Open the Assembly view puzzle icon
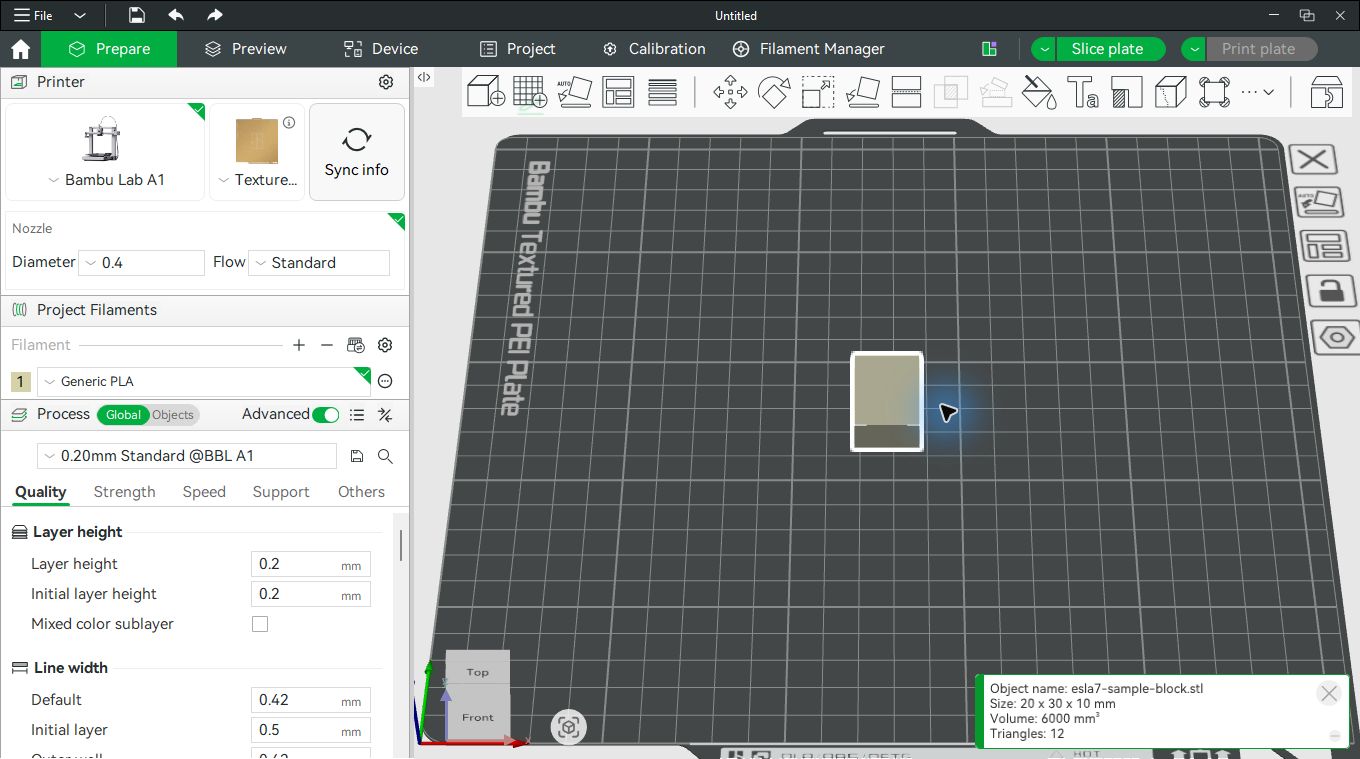 (x=1327, y=92)
